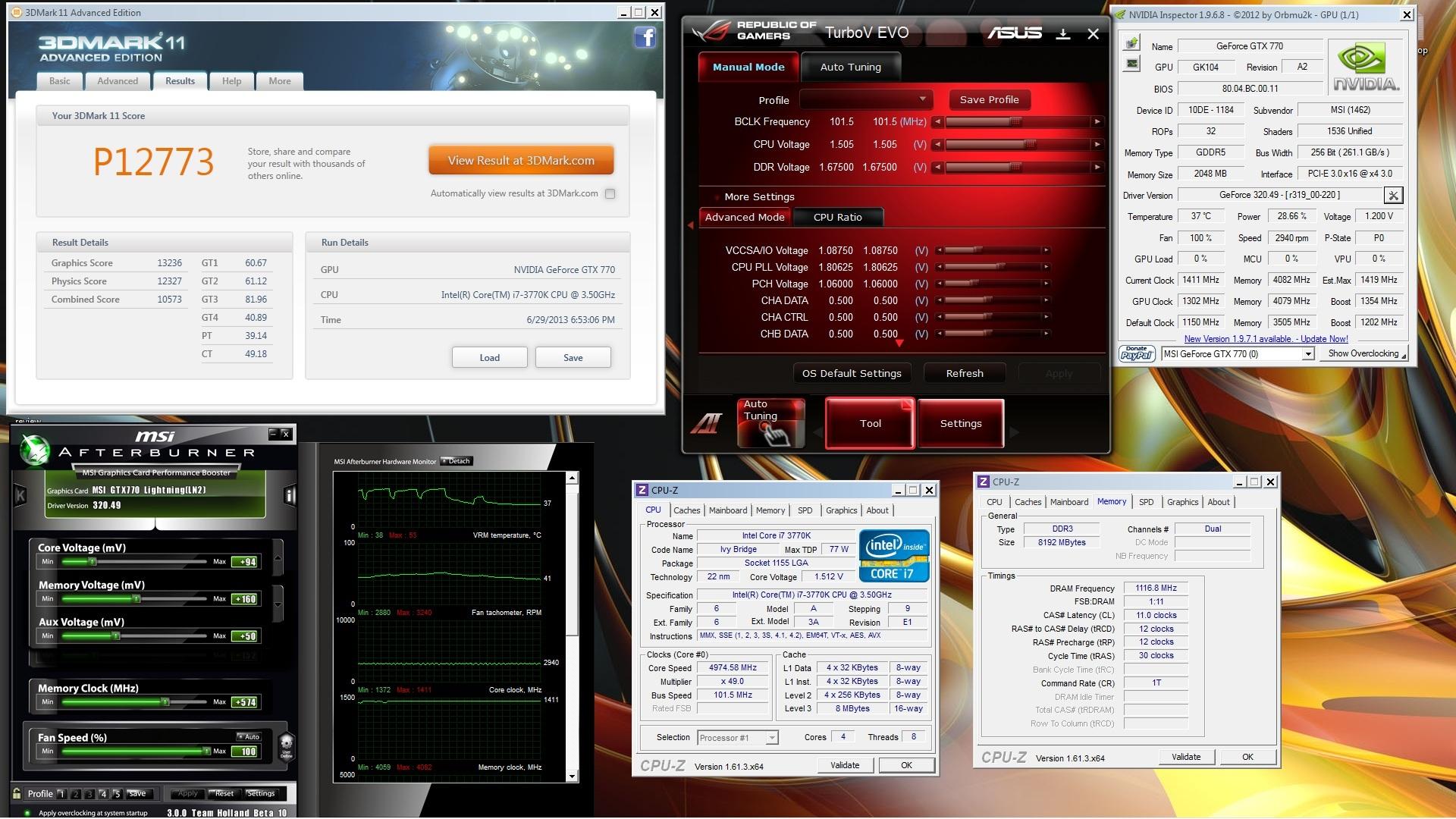
Task: Open the CPU-Z Processor #1 selection dropdown
Action: coord(738,737)
